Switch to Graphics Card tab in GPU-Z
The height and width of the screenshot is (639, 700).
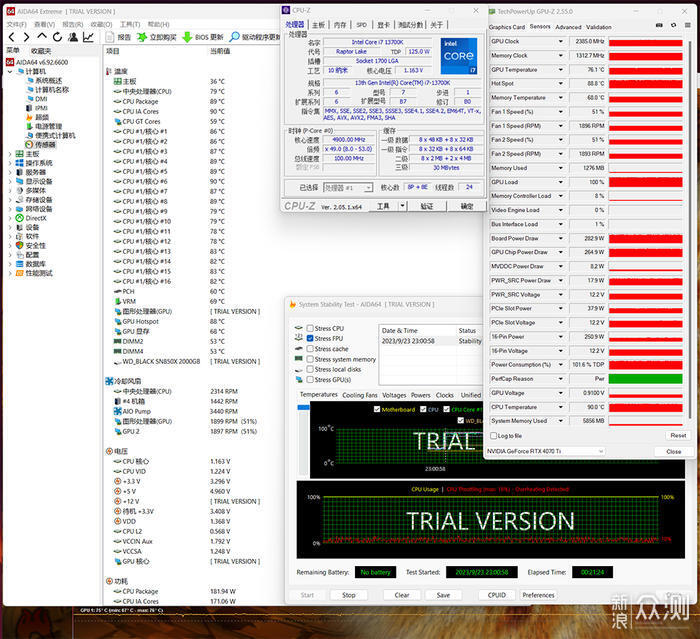507,27
